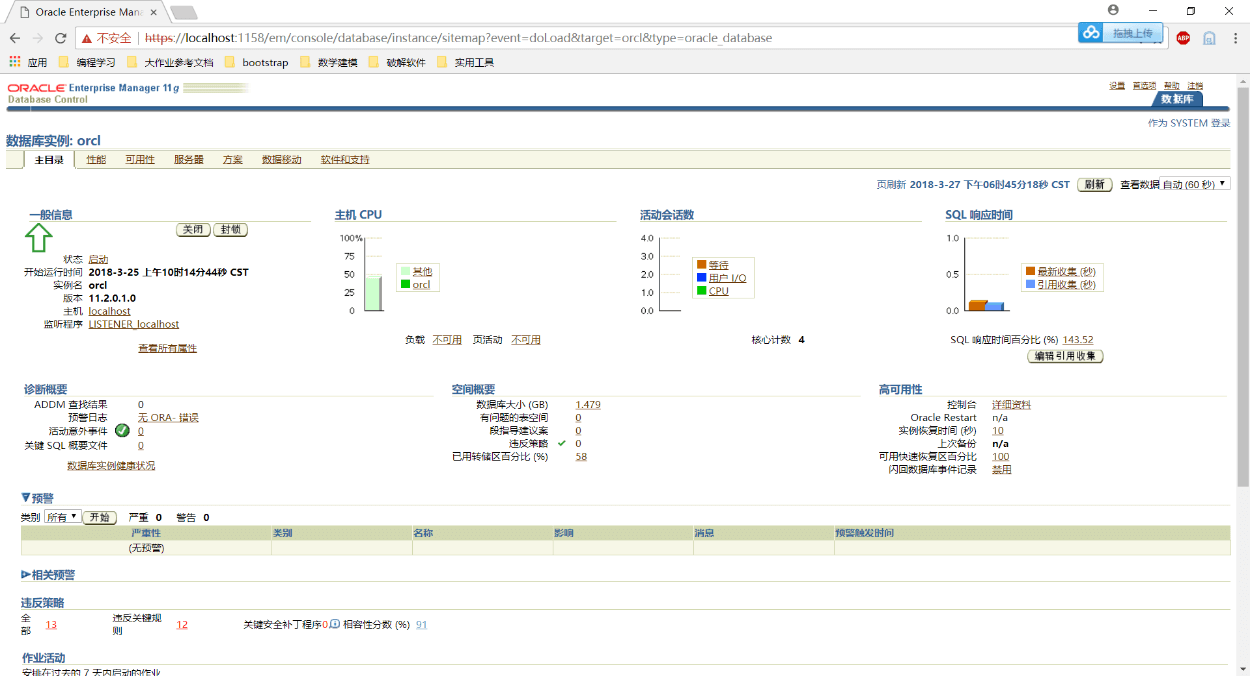Image resolution: width=1250 pixels, height=676 pixels.
Task: Expand the 相关预警 section
Action: point(25,575)
